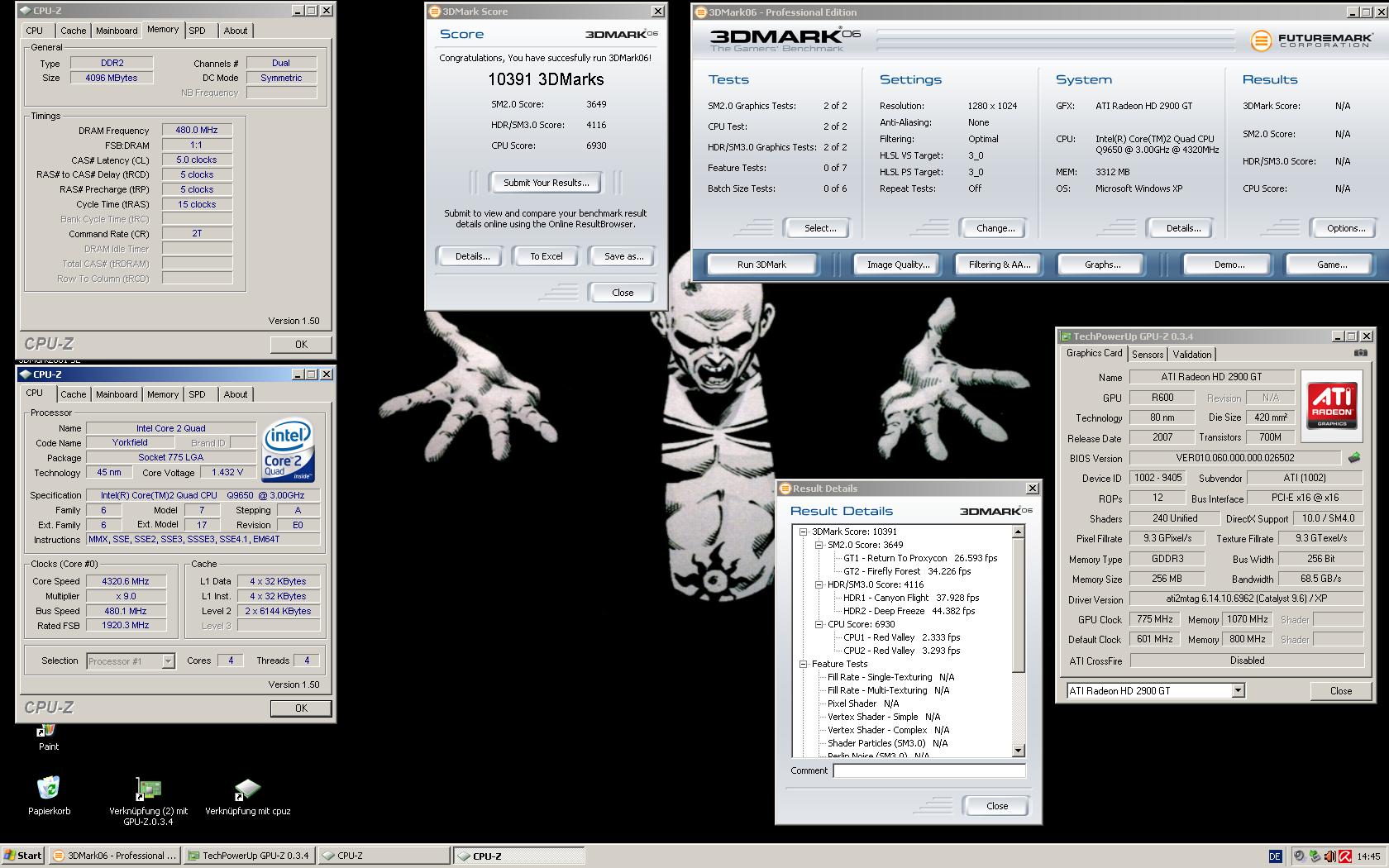
Task: Switch to 3DMark06 - Professional taskbar item
Action: 114,856
